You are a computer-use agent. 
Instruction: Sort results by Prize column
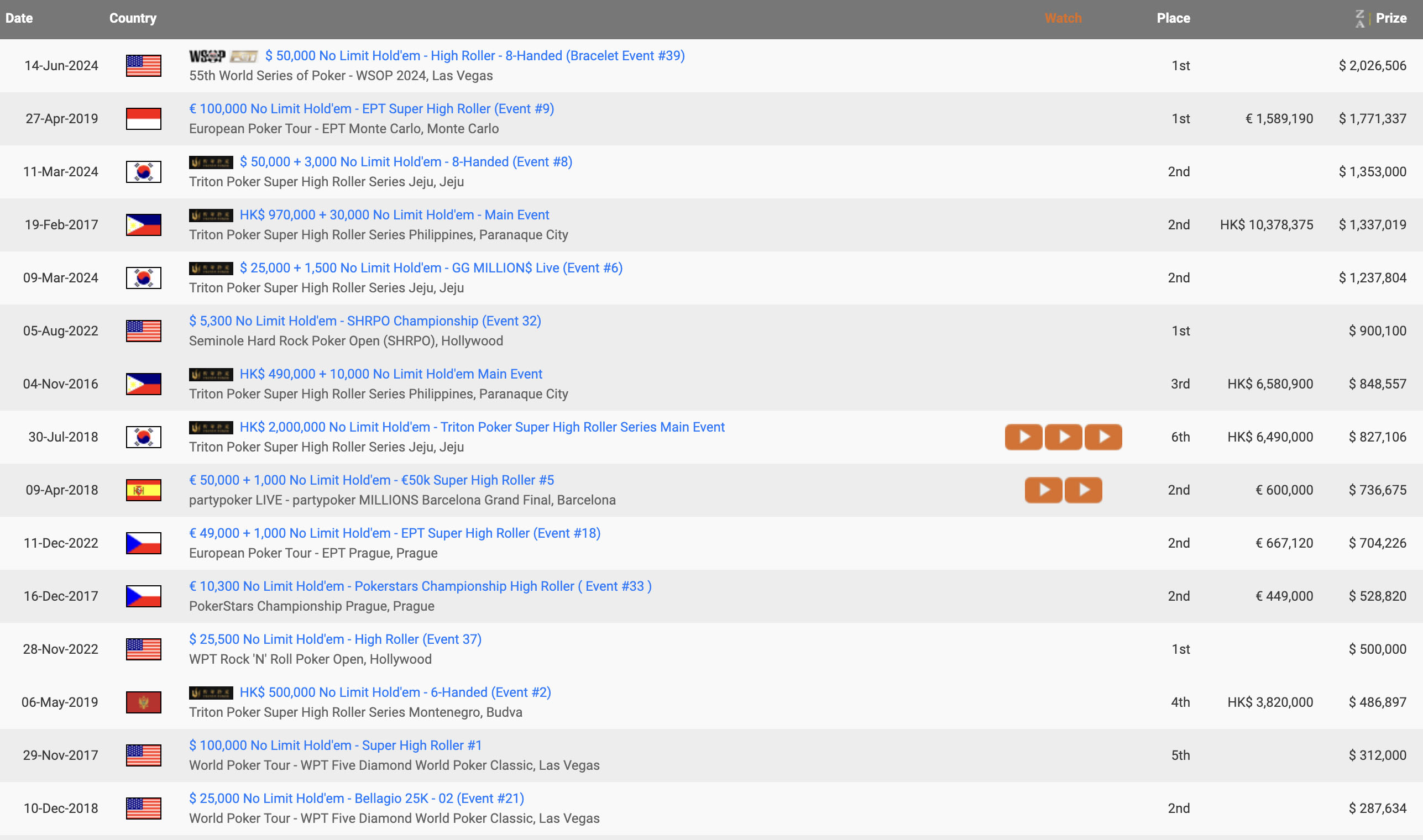point(1391,18)
